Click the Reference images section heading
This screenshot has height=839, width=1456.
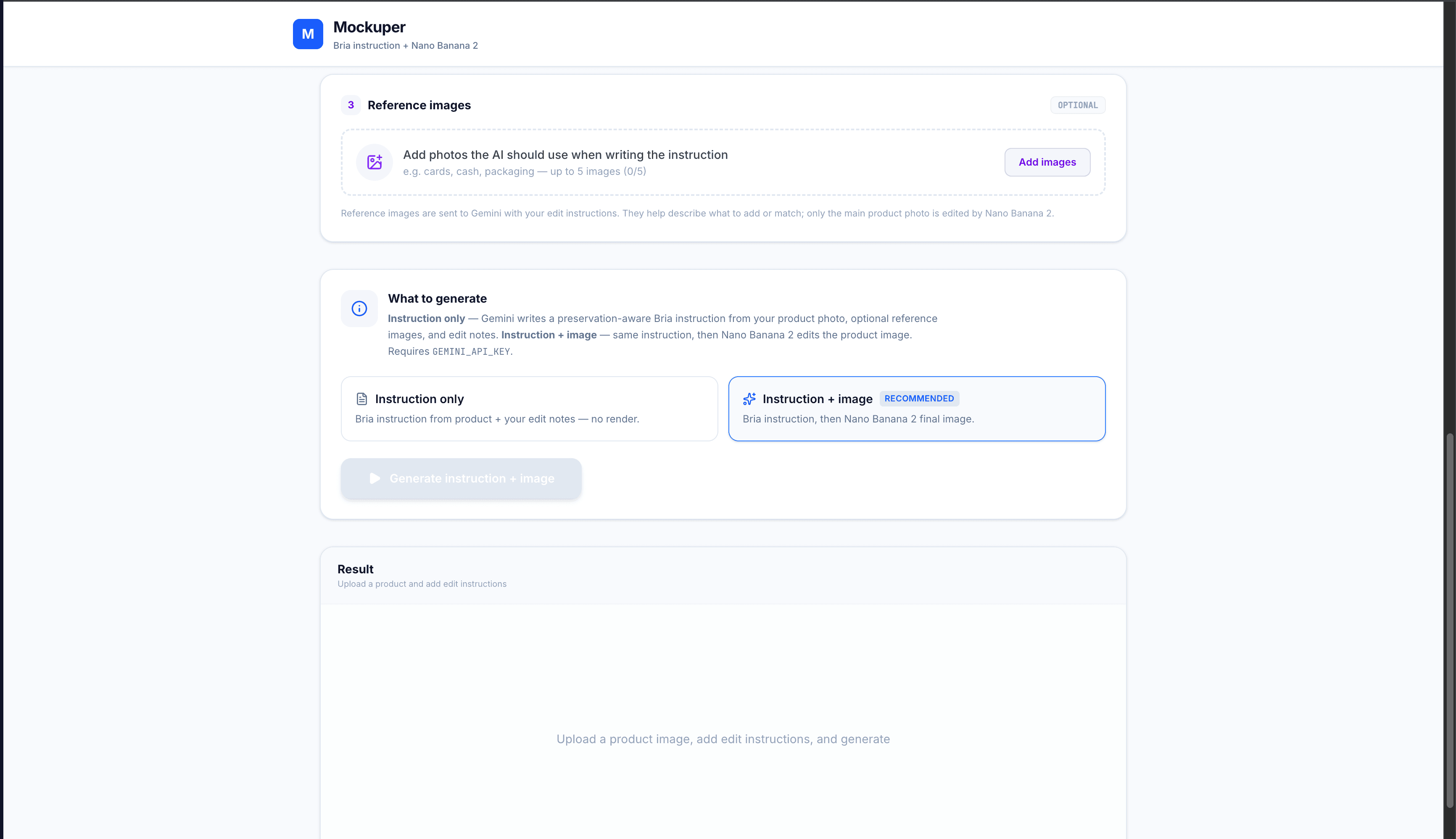[419, 105]
